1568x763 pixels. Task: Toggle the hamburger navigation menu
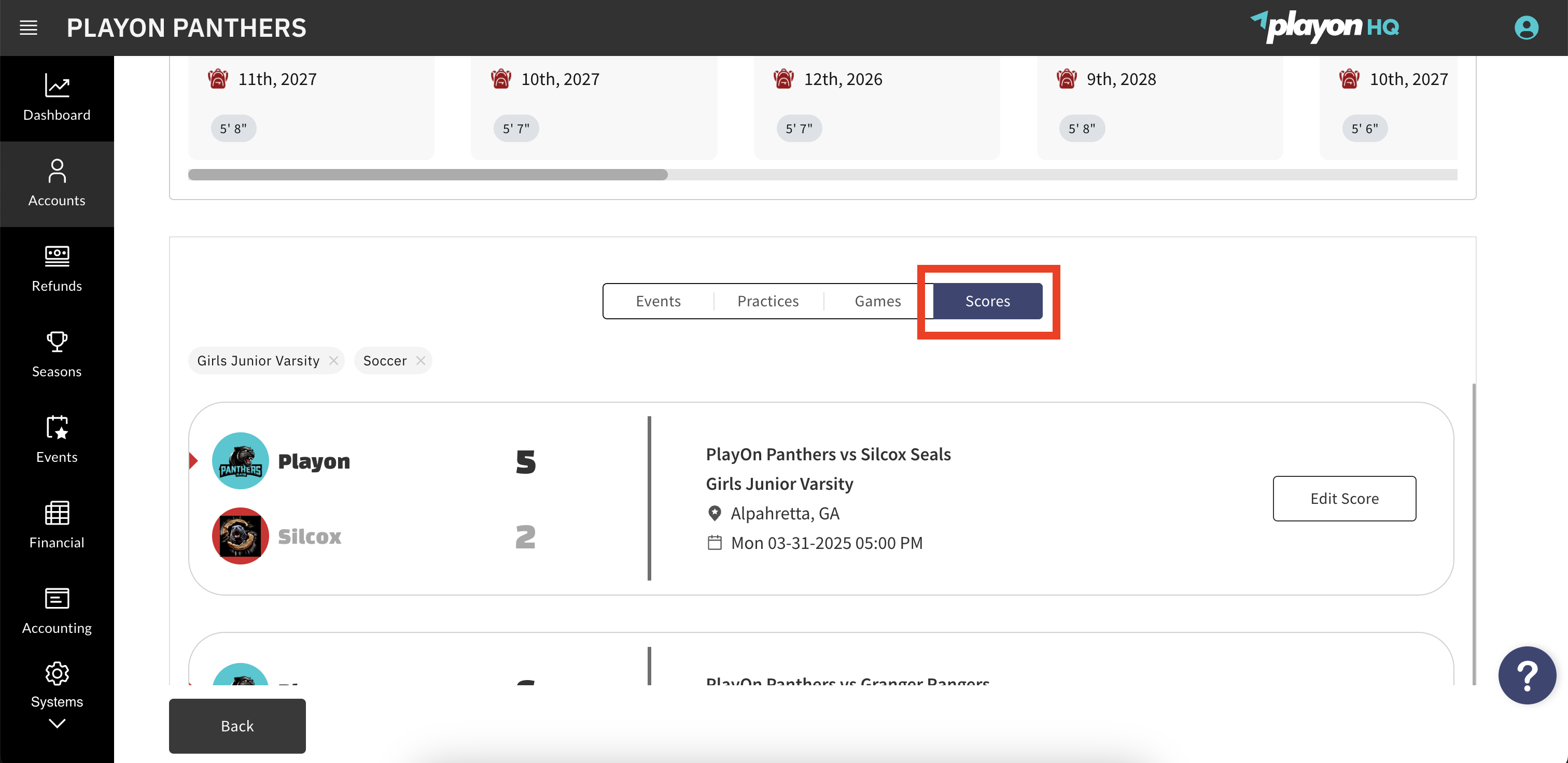[x=28, y=27]
